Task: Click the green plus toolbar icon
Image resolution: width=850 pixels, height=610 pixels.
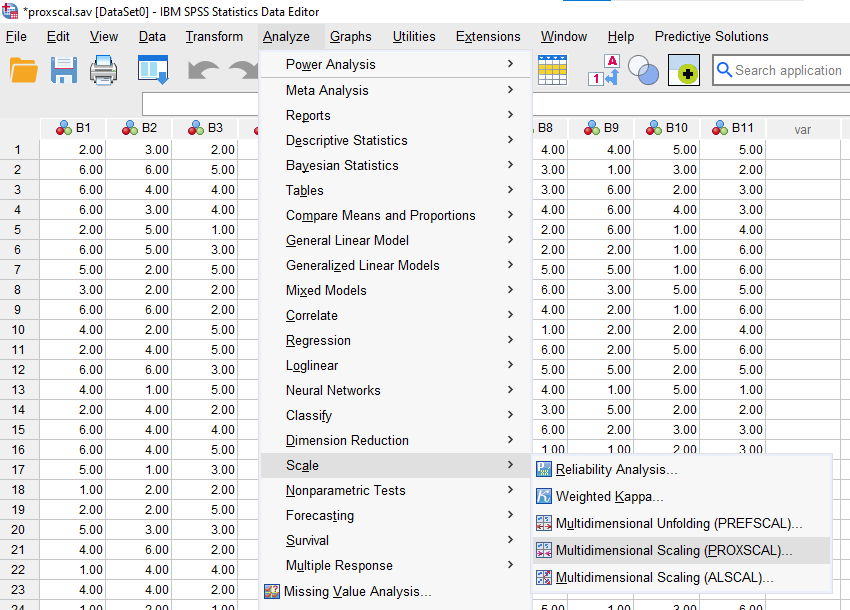Action: (684, 71)
